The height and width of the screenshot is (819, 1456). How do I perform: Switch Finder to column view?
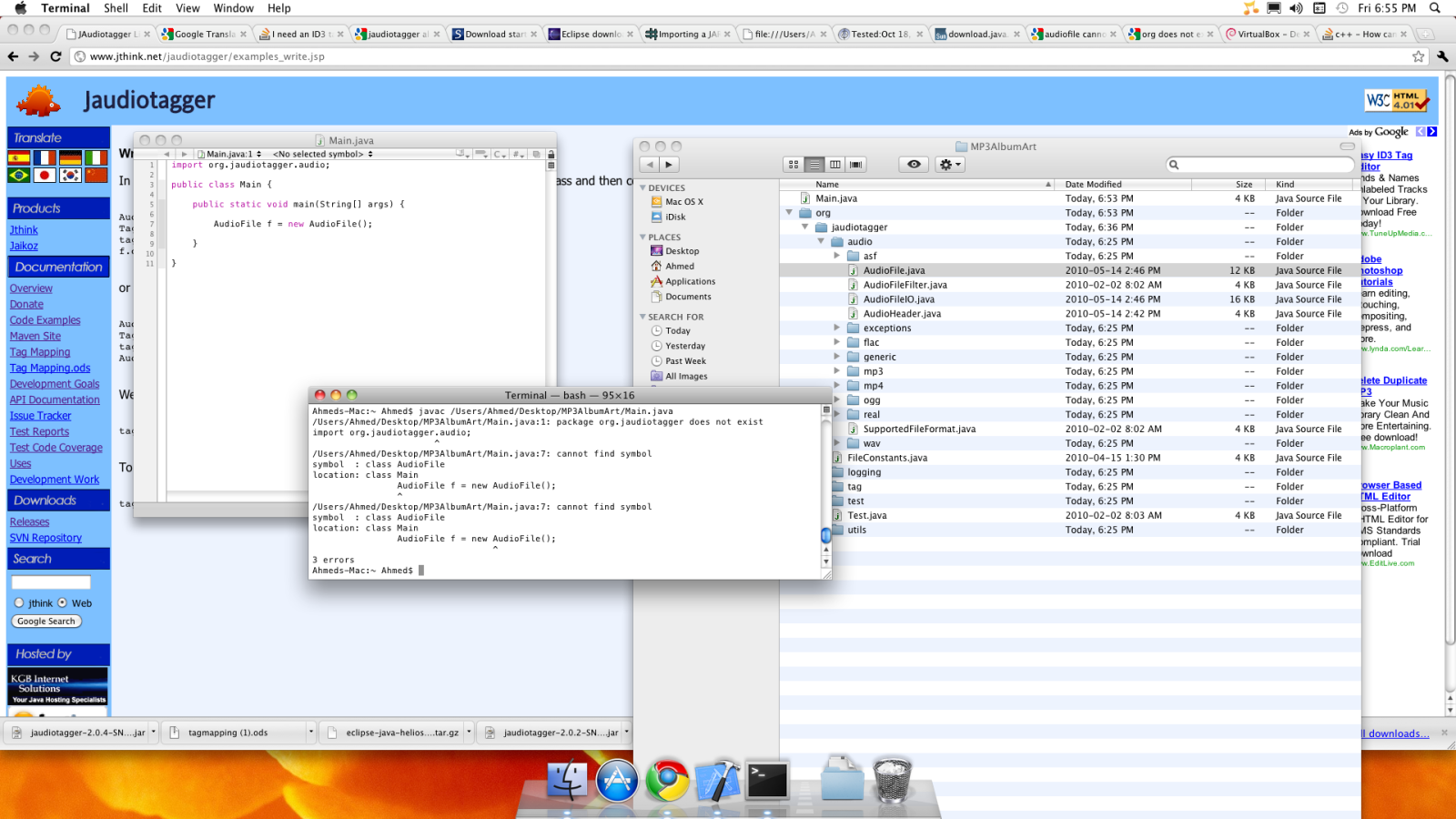point(835,165)
